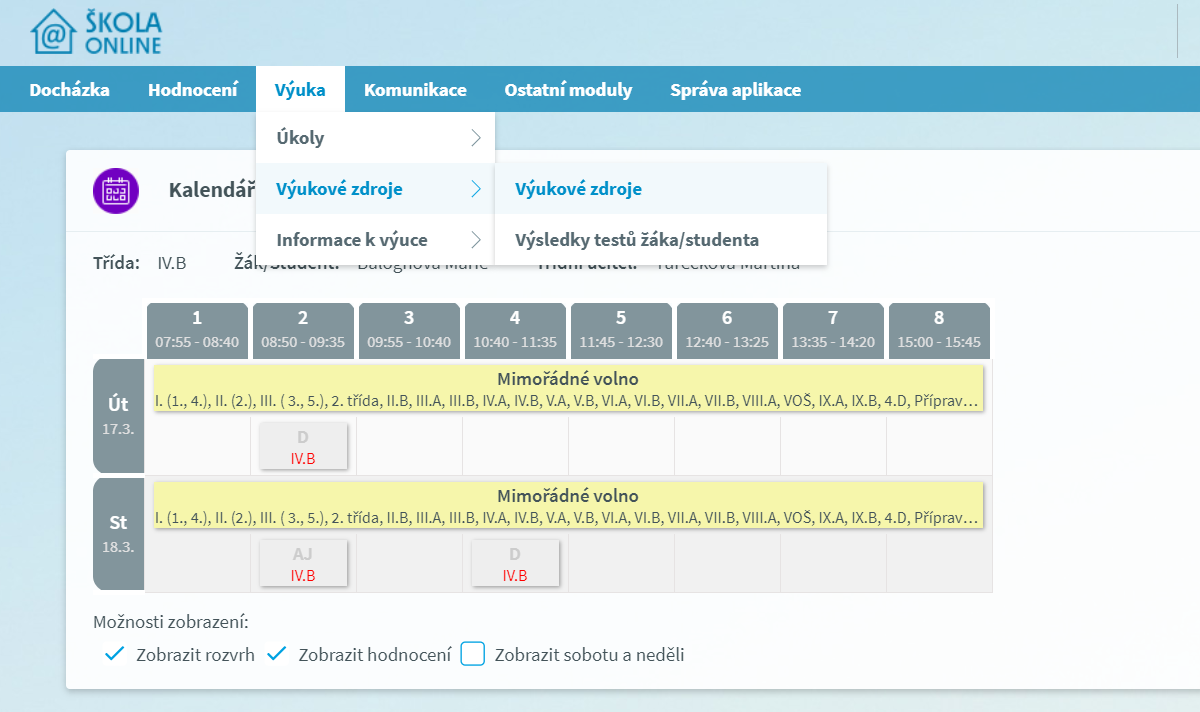Image resolution: width=1200 pixels, height=712 pixels.
Task: Select Výsledky testů žáka/studenta
Action: click(x=639, y=240)
